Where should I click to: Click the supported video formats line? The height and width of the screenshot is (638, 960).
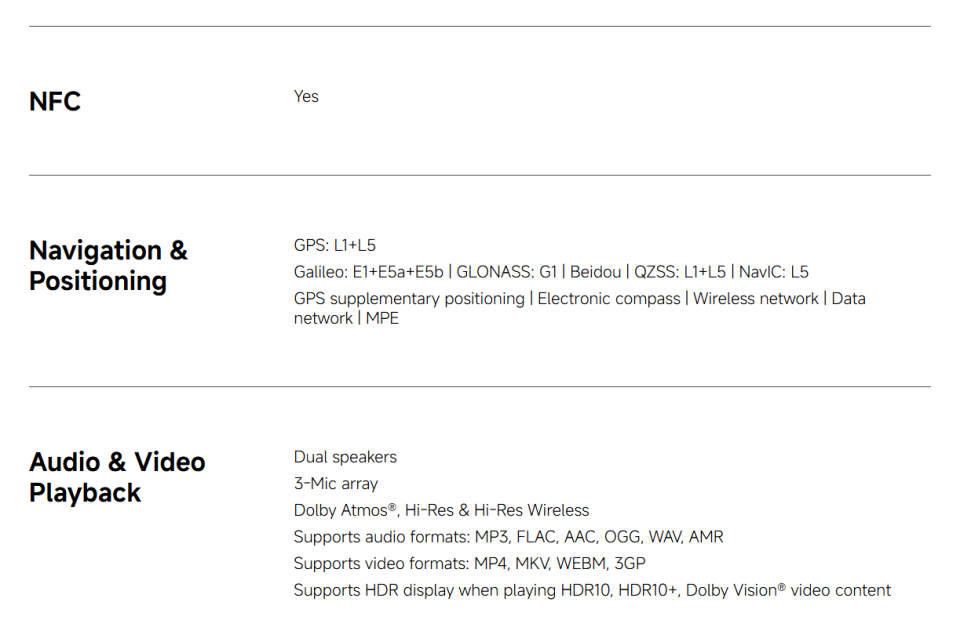469,564
